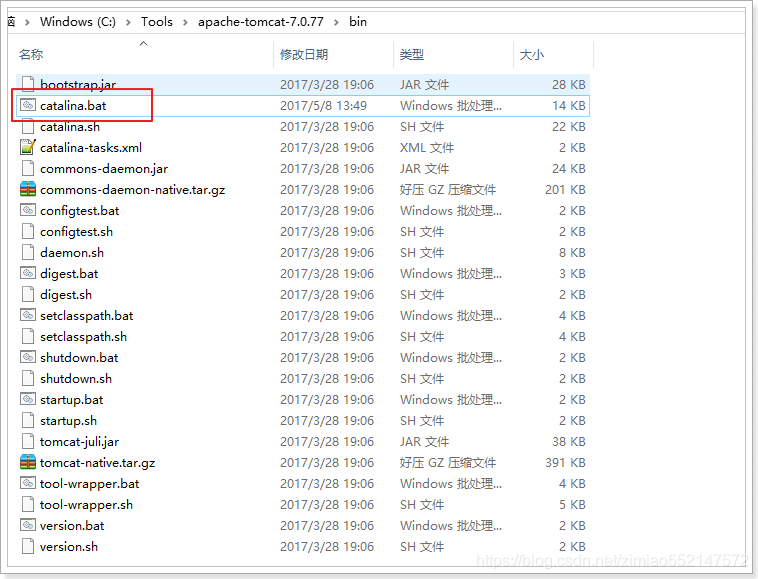Select the file name tomcat-juli.jar
Image resolution: width=758 pixels, height=579 pixels.
79,442
